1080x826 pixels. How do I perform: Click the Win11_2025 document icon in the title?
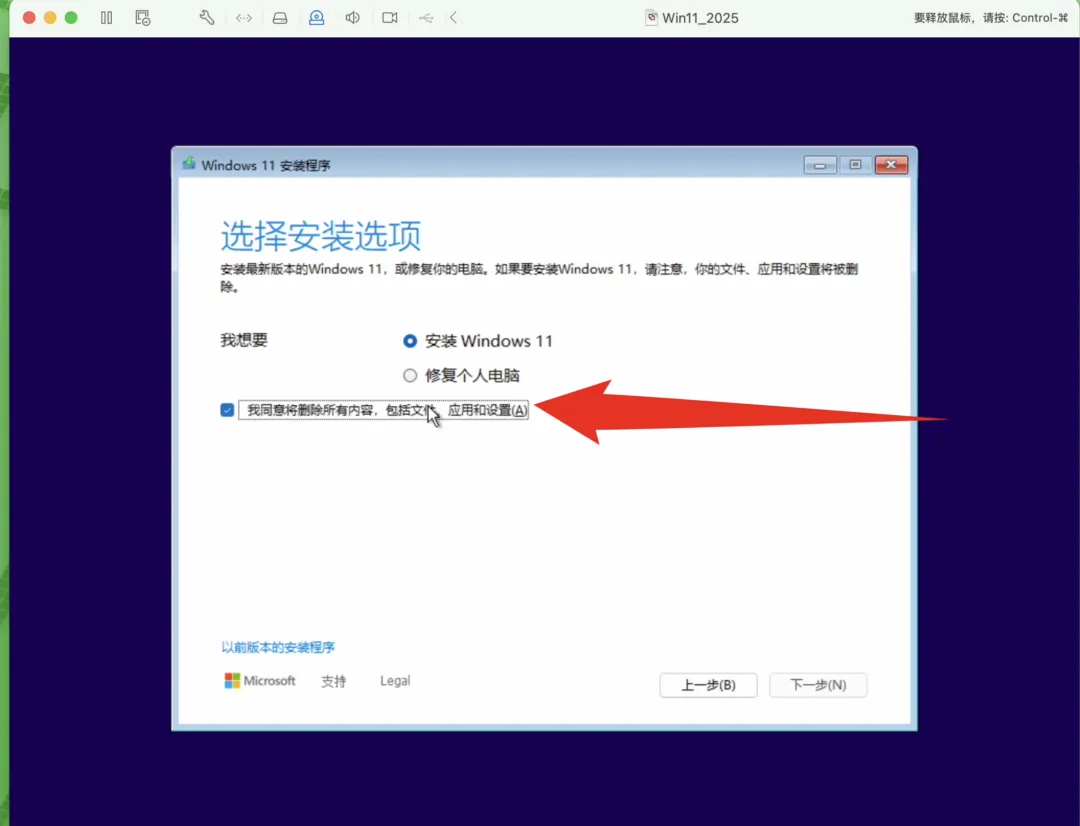pos(651,18)
